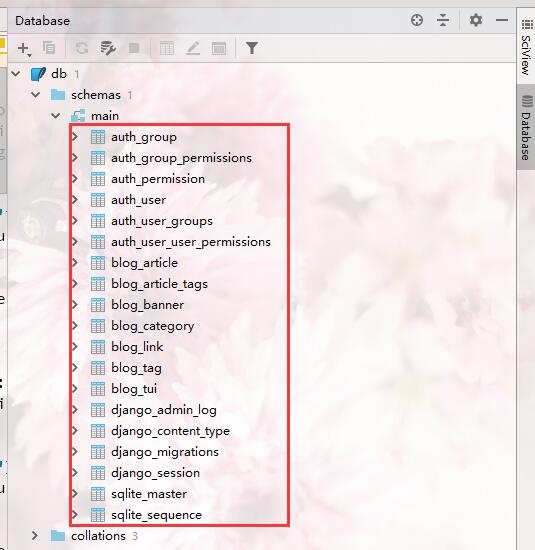The height and width of the screenshot is (550, 535).
Task: Click the Refresh database icon
Action: [82, 48]
